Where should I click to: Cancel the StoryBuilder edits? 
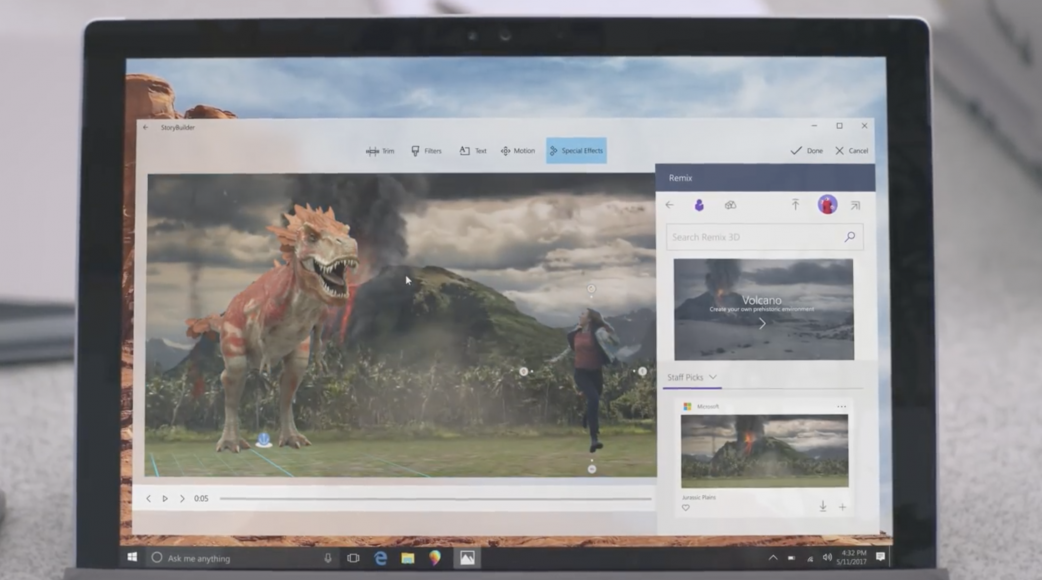click(852, 151)
